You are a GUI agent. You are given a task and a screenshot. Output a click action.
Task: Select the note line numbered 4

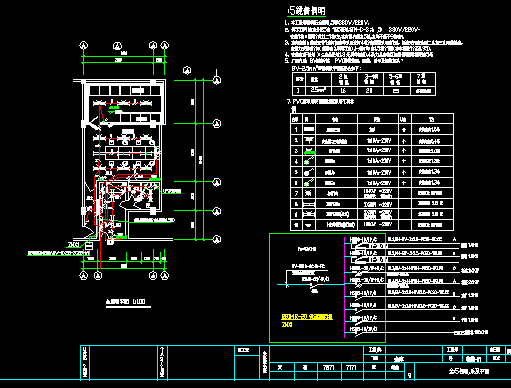359,54
